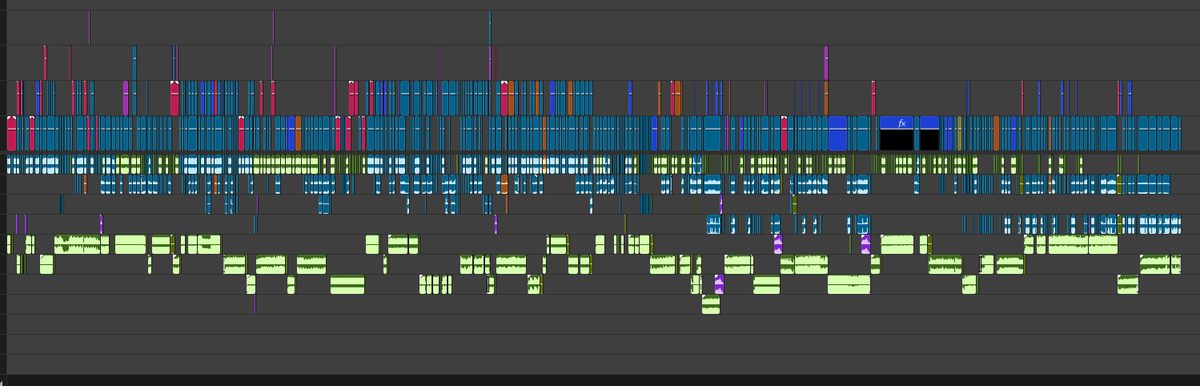Click the fx badge on the blue clip

click(902, 123)
